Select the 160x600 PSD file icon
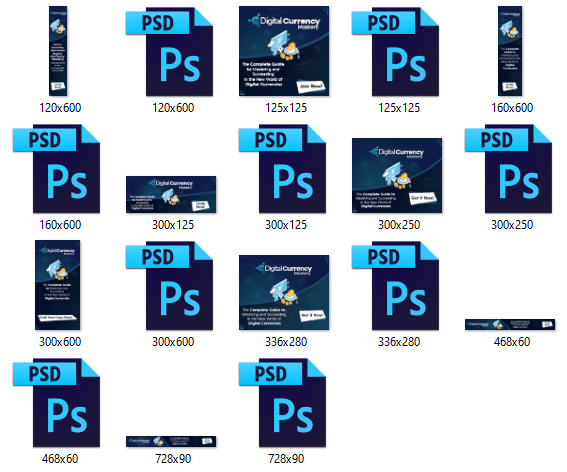The width and height of the screenshot is (567, 472). (x=56, y=169)
